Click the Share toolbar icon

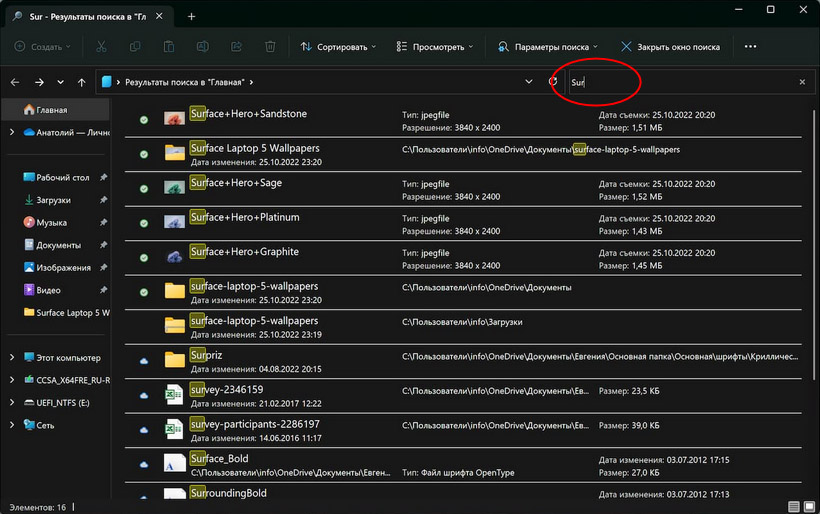coord(236,47)
